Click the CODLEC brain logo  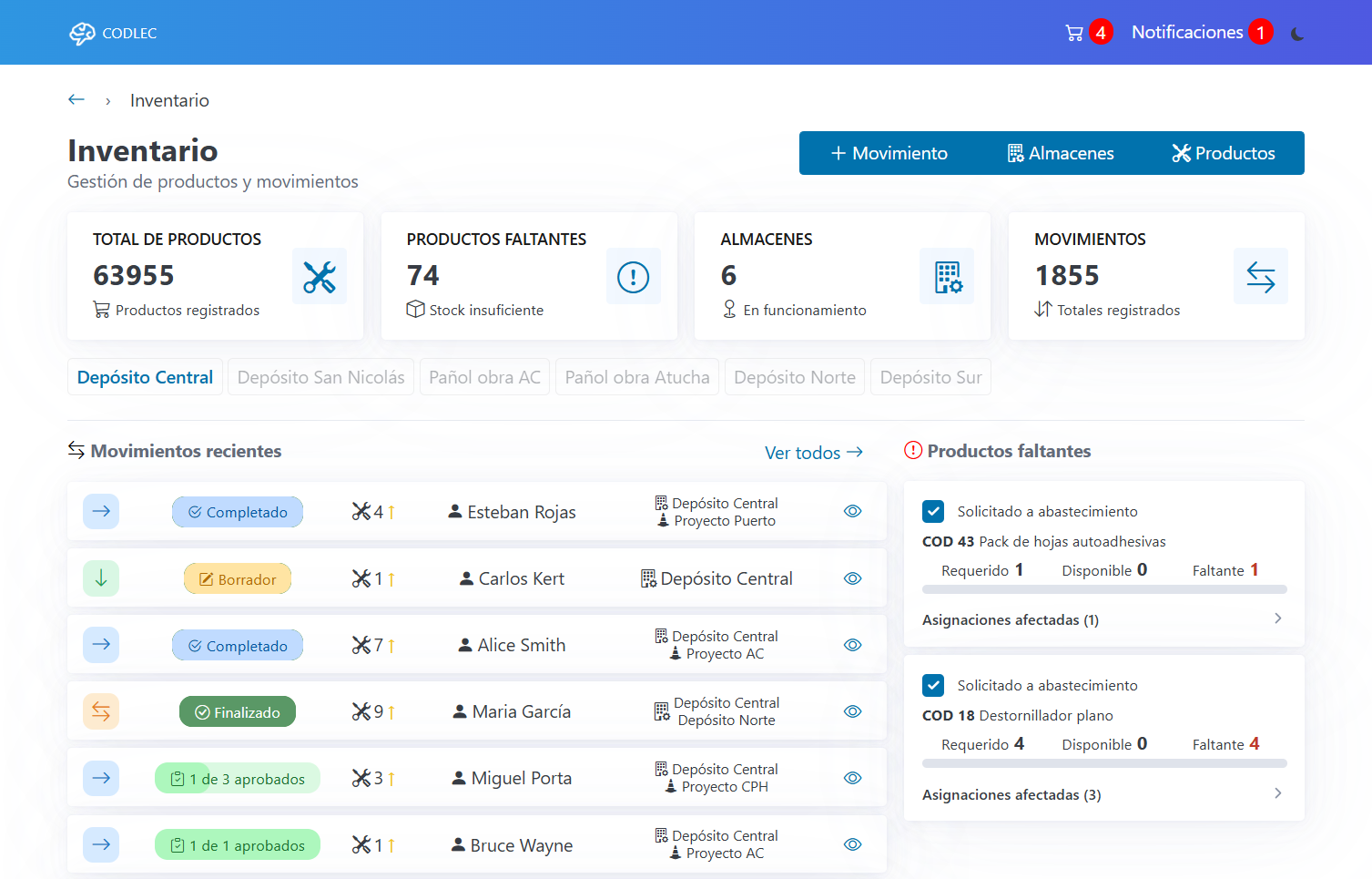[82, 33]
